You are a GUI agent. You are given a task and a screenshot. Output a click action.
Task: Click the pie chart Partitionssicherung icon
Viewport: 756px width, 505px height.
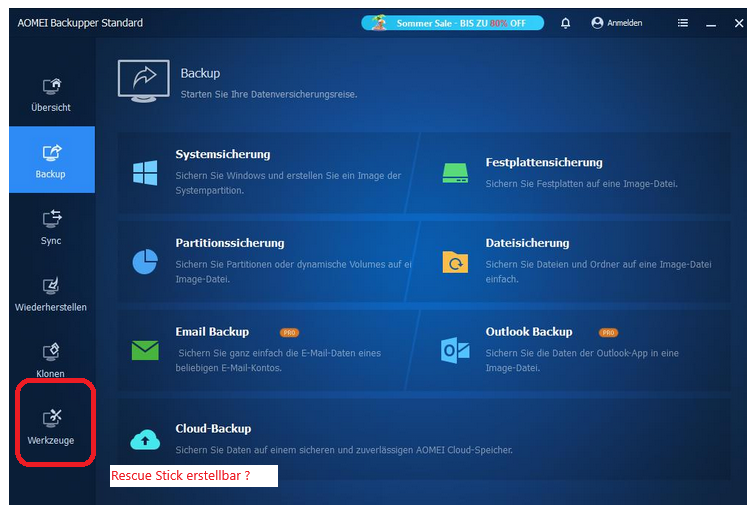[145, 261]
